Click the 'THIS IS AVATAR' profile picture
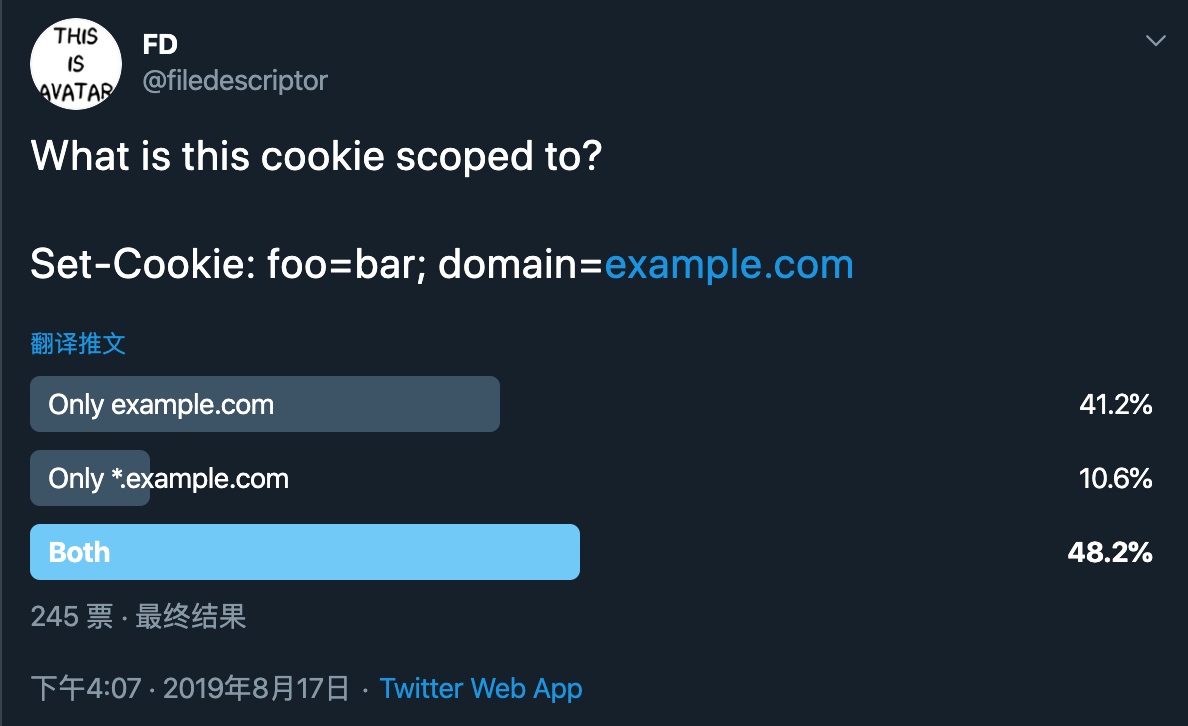 76,64
